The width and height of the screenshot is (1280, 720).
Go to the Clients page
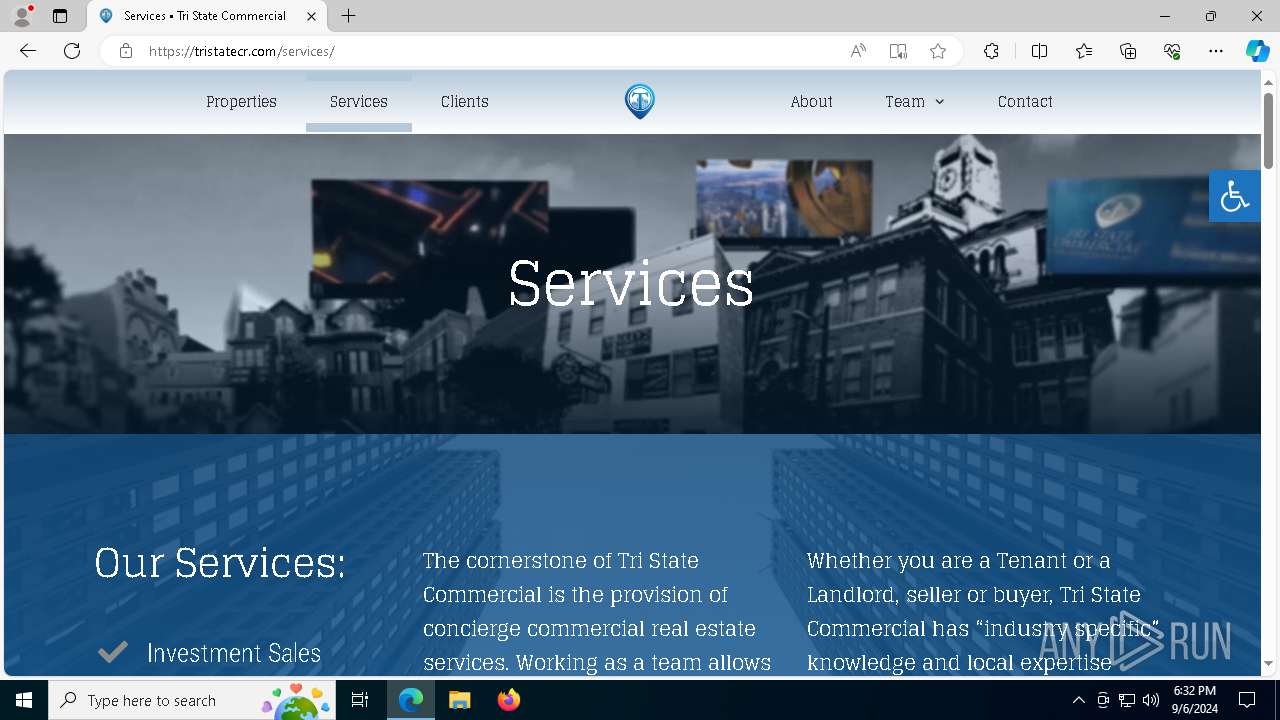(x=465, y=102)
